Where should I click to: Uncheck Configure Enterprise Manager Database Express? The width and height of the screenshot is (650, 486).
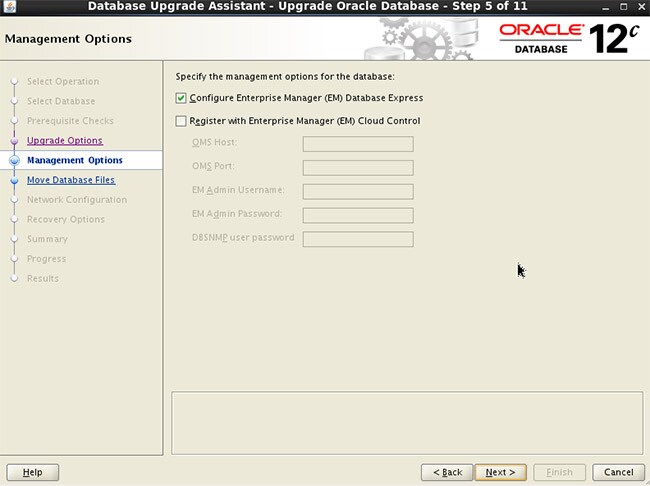[x=181, y=98]
